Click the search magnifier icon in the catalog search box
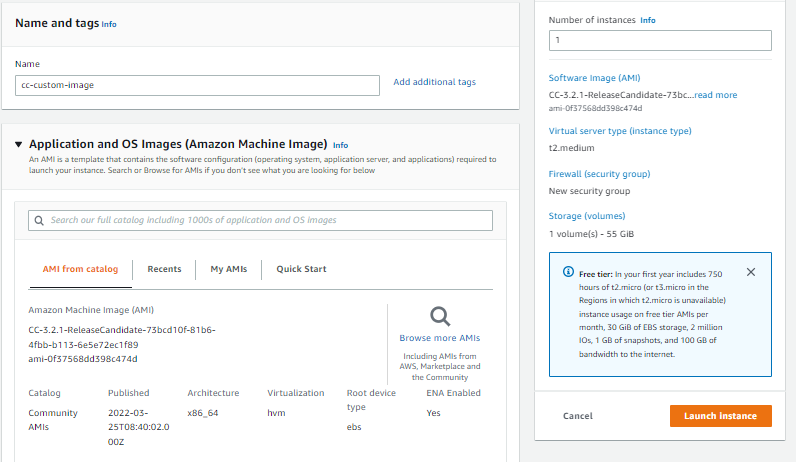Screen dimensions: 796x462 [39, 220]
